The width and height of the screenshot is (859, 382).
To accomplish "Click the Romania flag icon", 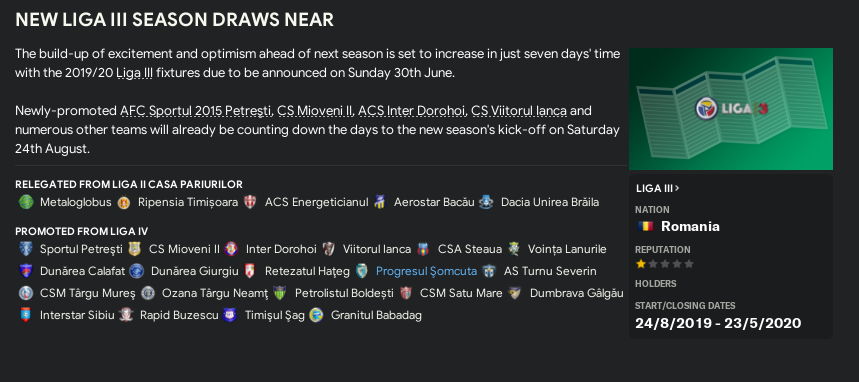I will [x=645, y=226].
